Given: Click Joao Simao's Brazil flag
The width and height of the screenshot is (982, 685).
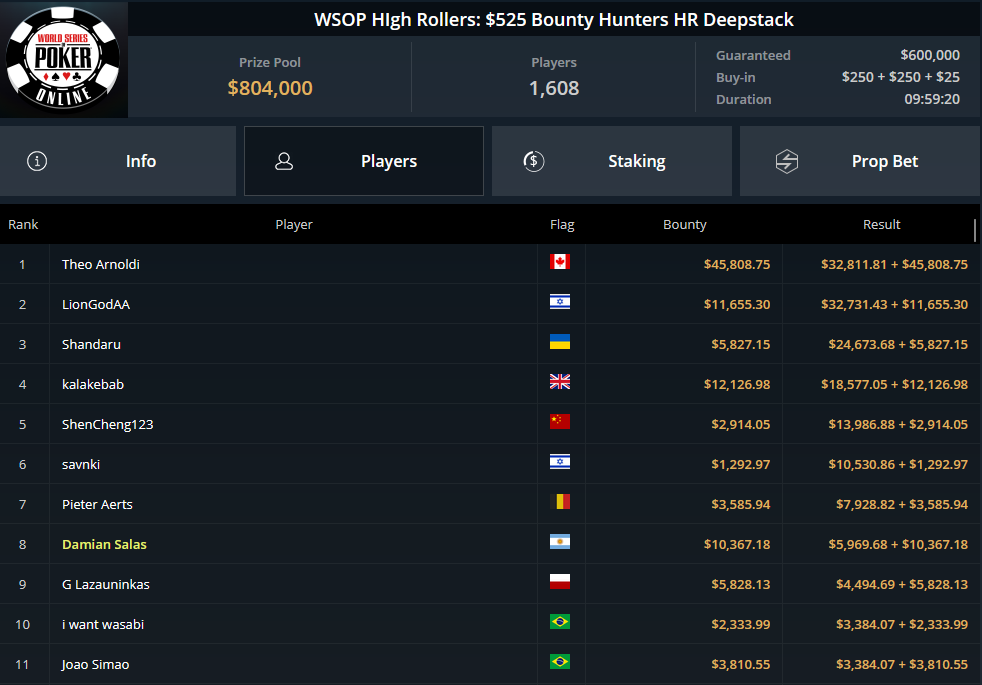Looking at the screenshot, I should tap(560, 662).
